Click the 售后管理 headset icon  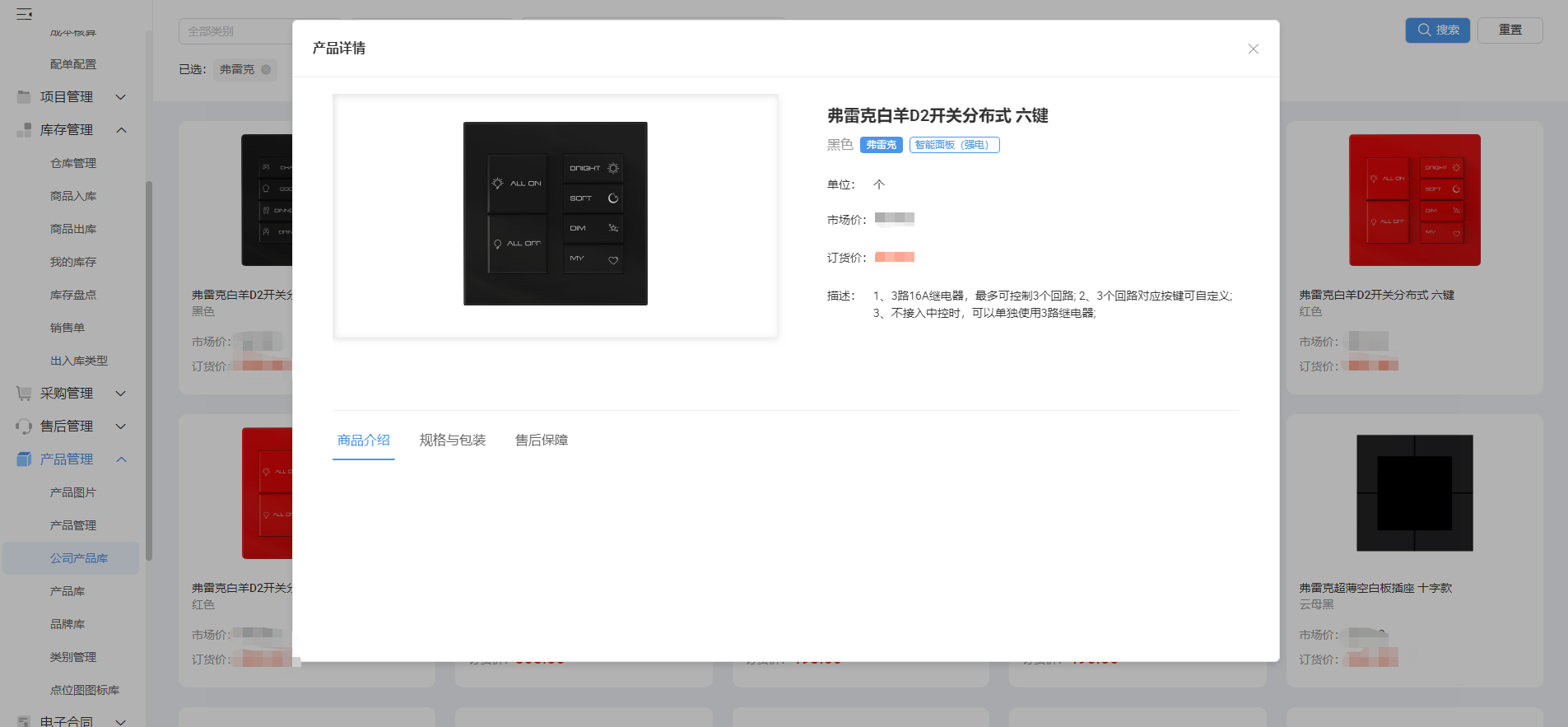click(24, 426)
